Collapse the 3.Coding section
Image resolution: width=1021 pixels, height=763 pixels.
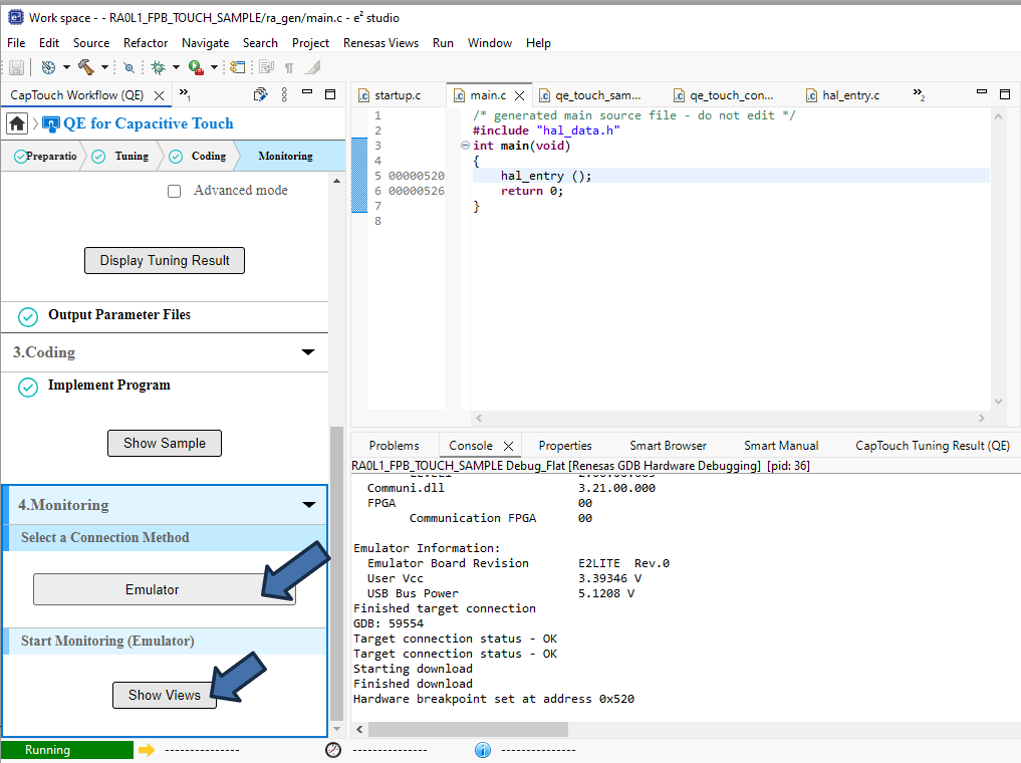(308, 353)
